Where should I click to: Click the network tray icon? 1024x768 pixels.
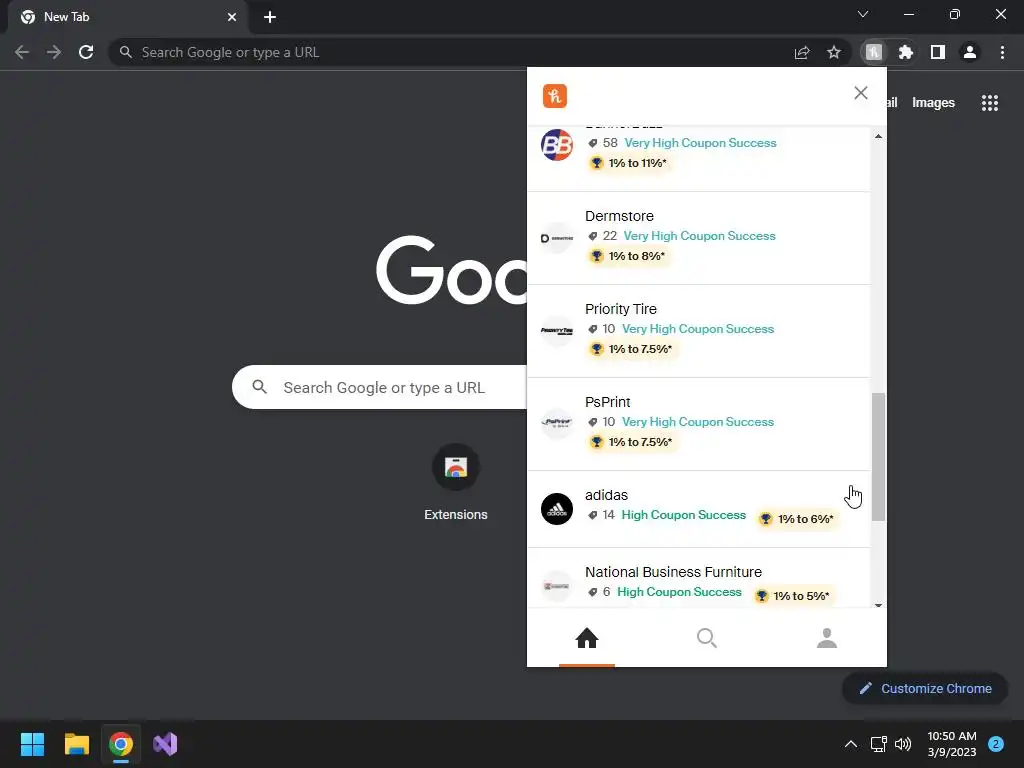(878, 744)
